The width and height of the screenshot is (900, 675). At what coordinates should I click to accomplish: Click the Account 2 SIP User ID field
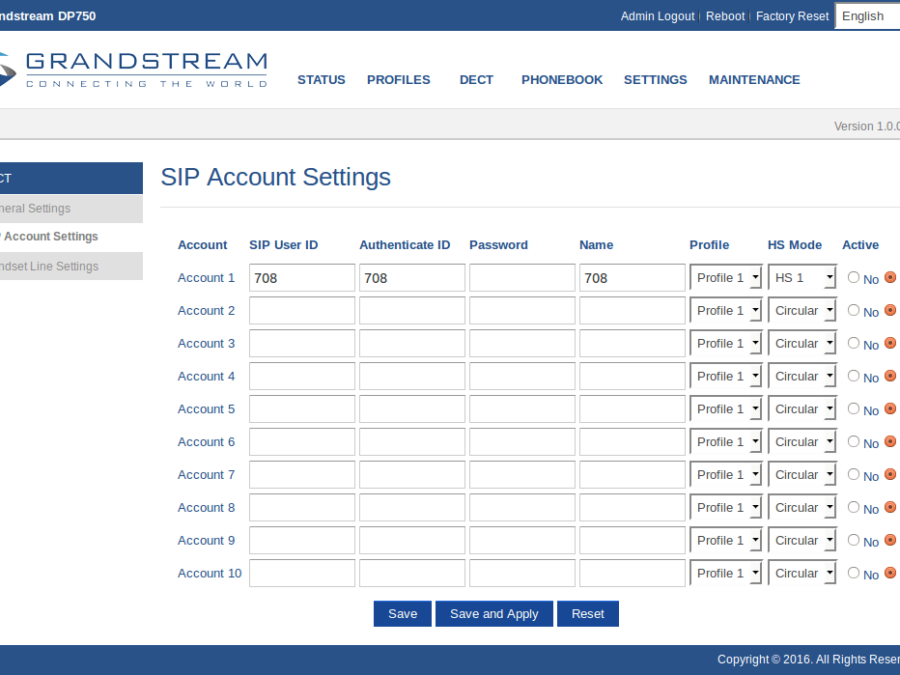coord(302,311)
